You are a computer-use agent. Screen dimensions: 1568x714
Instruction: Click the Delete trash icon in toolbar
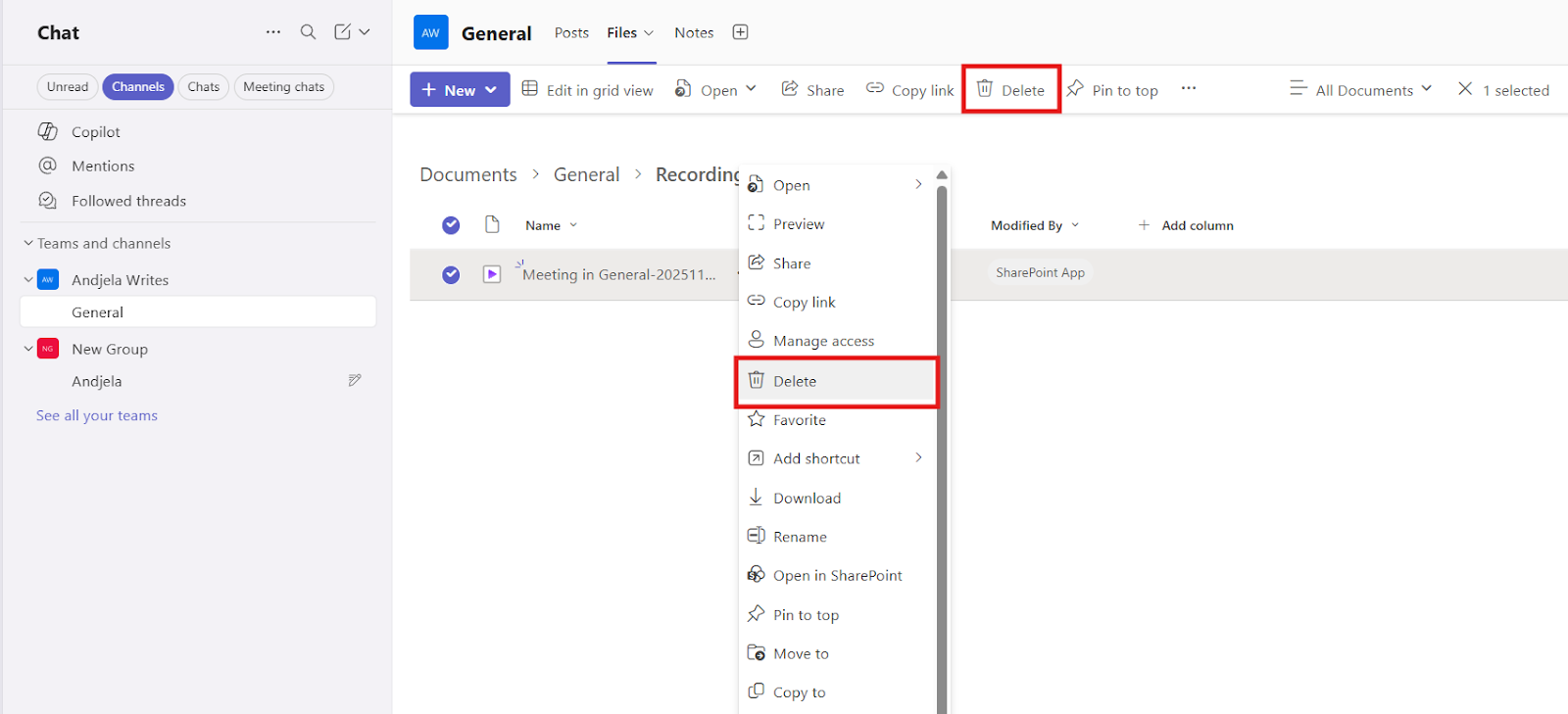pyautogui.click(x=985, y=89)
